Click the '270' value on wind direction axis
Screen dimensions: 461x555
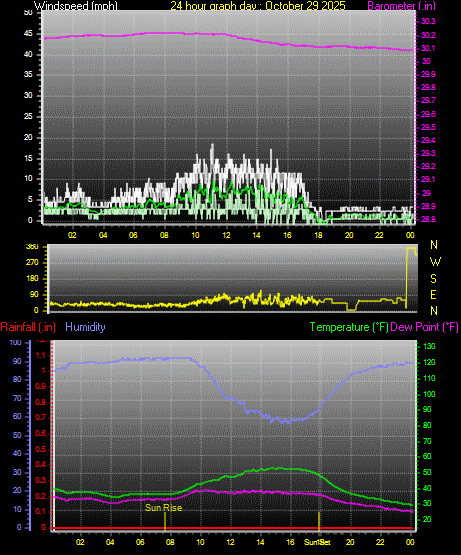(x=32, y=263)
